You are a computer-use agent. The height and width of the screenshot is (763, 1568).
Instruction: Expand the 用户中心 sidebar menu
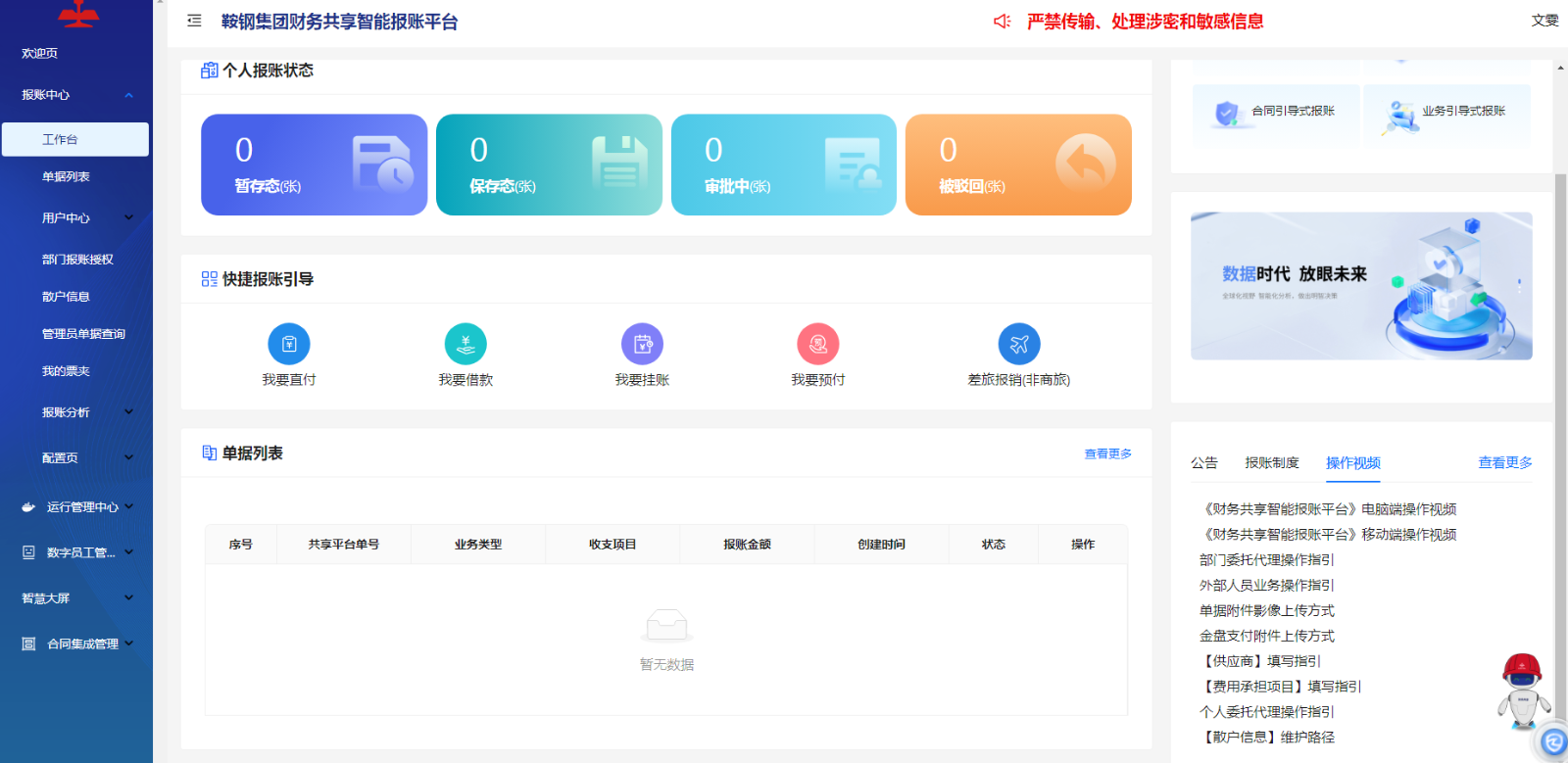(x=76, y=217)
